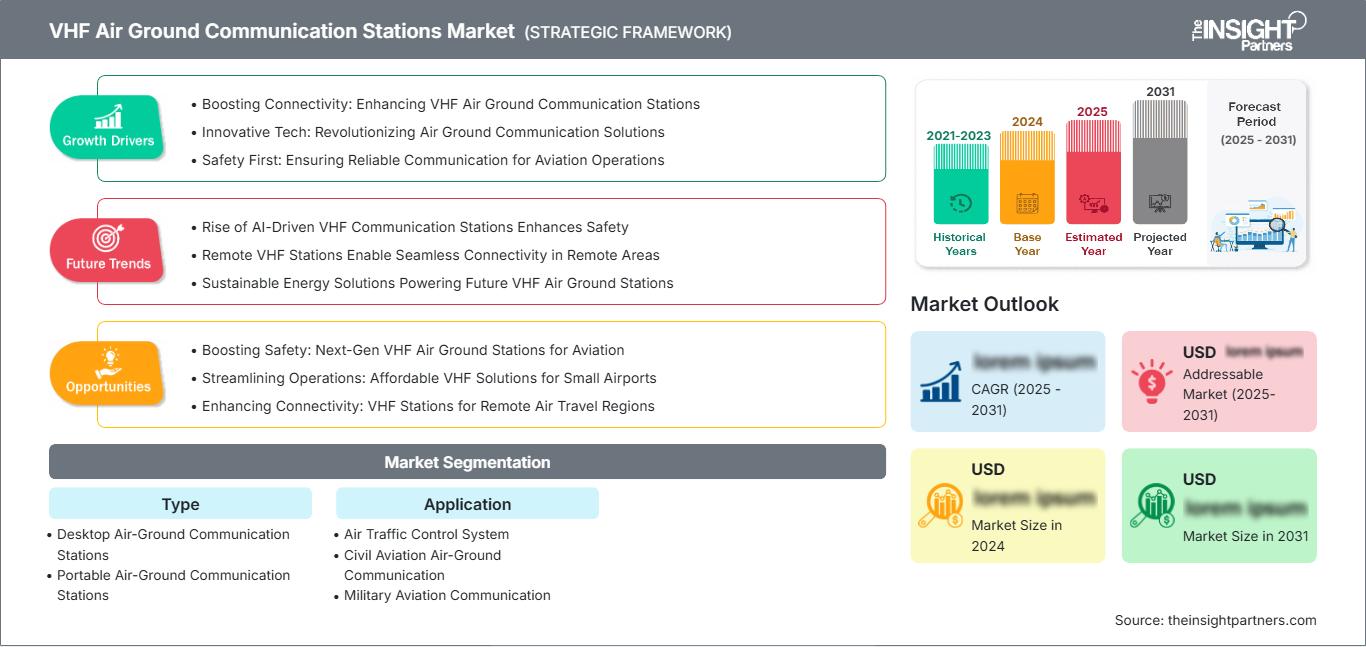
Task: Click the Addressable Market (2025-2031) card
Action: point(1219,381)
